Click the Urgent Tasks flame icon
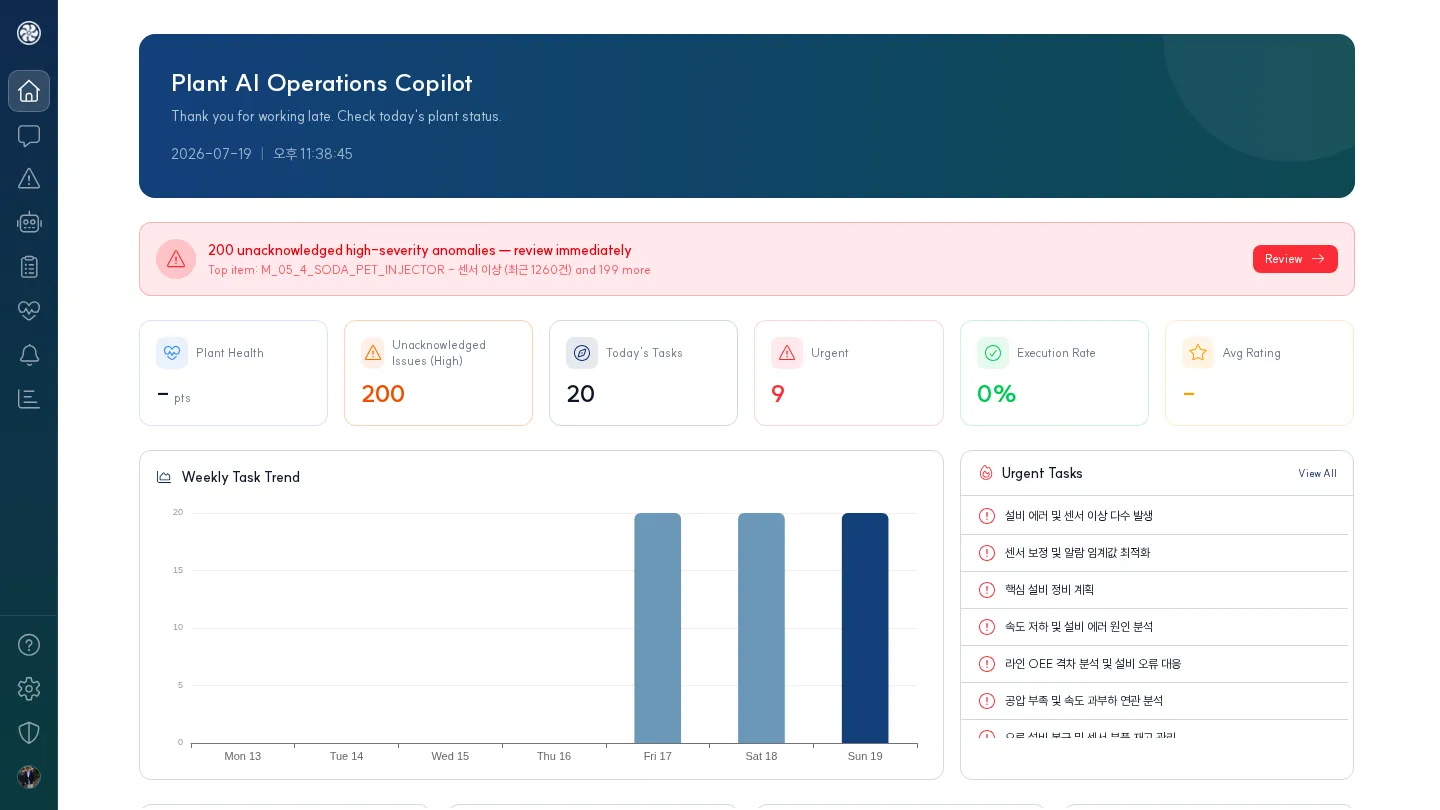Viewport: 1440px width, 810px height. tap(986, 474)
